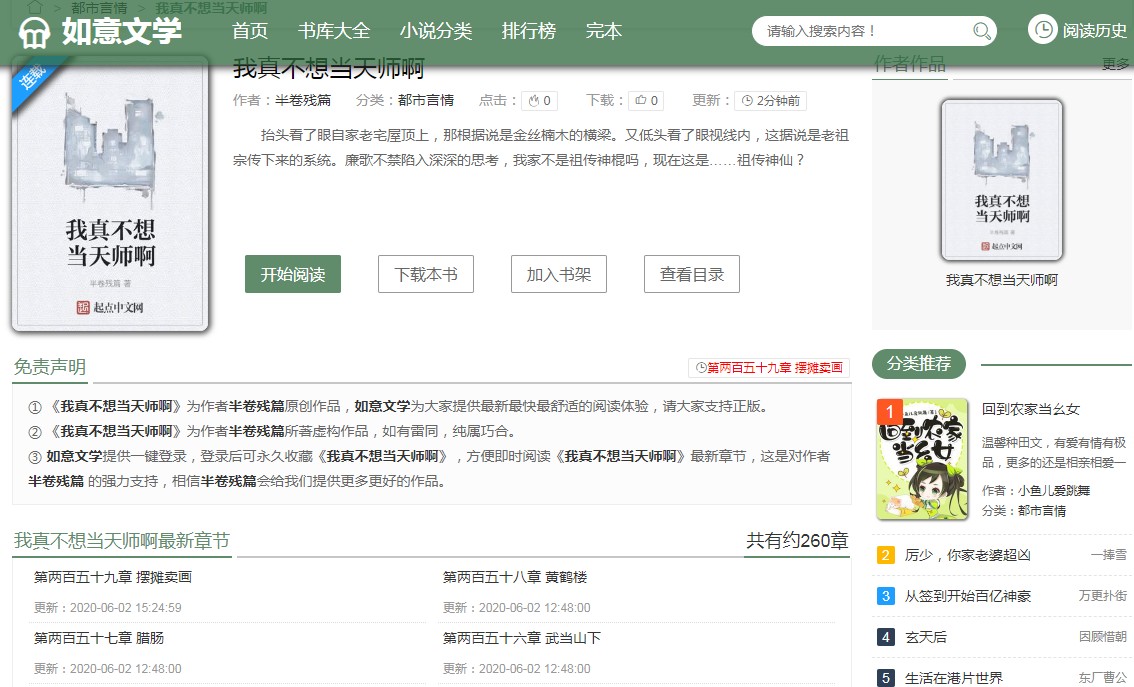Open 首页 in the navigation bar

(x=250, y=31)
